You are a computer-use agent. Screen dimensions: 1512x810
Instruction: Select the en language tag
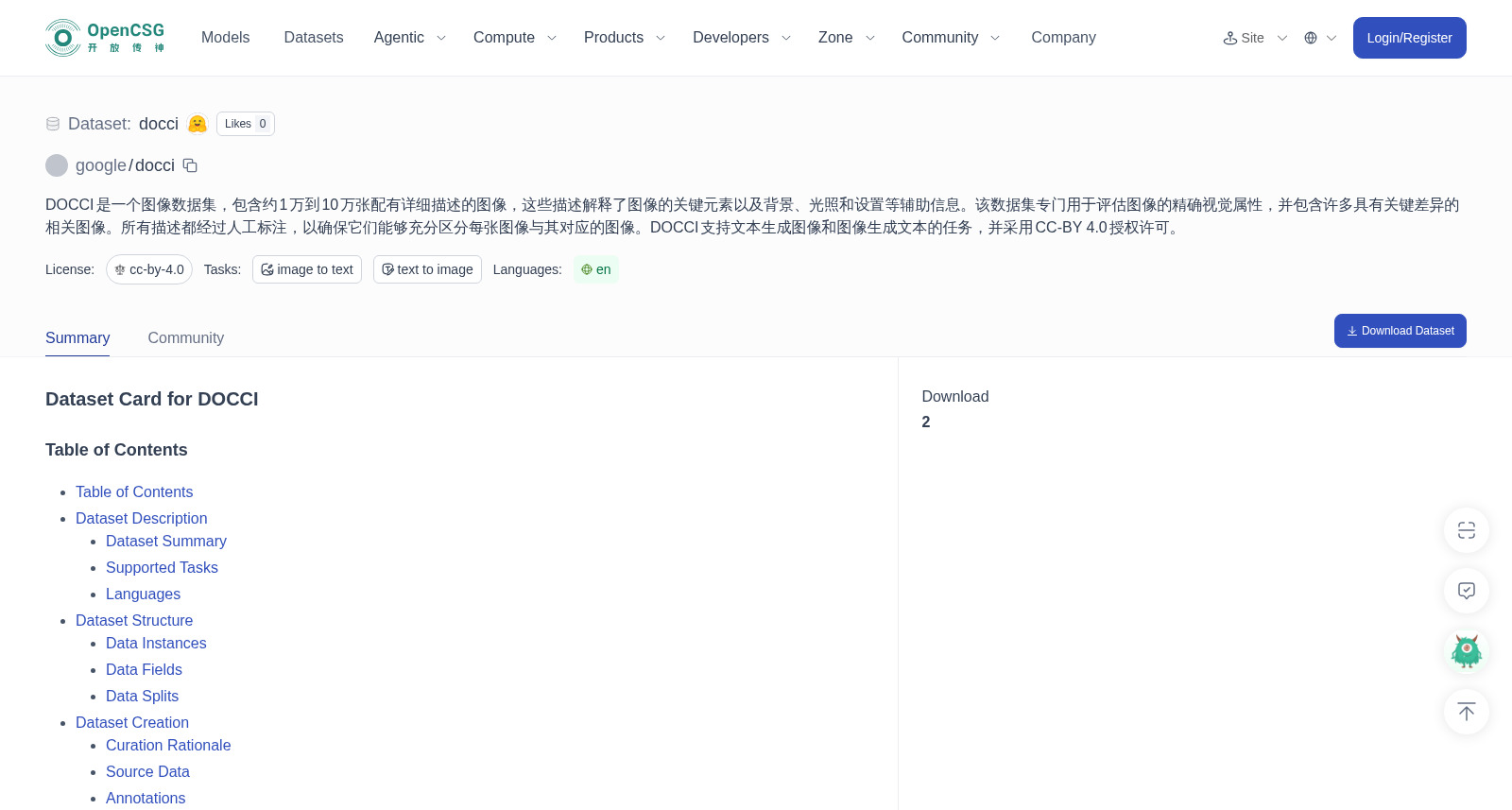coord(596,269)
